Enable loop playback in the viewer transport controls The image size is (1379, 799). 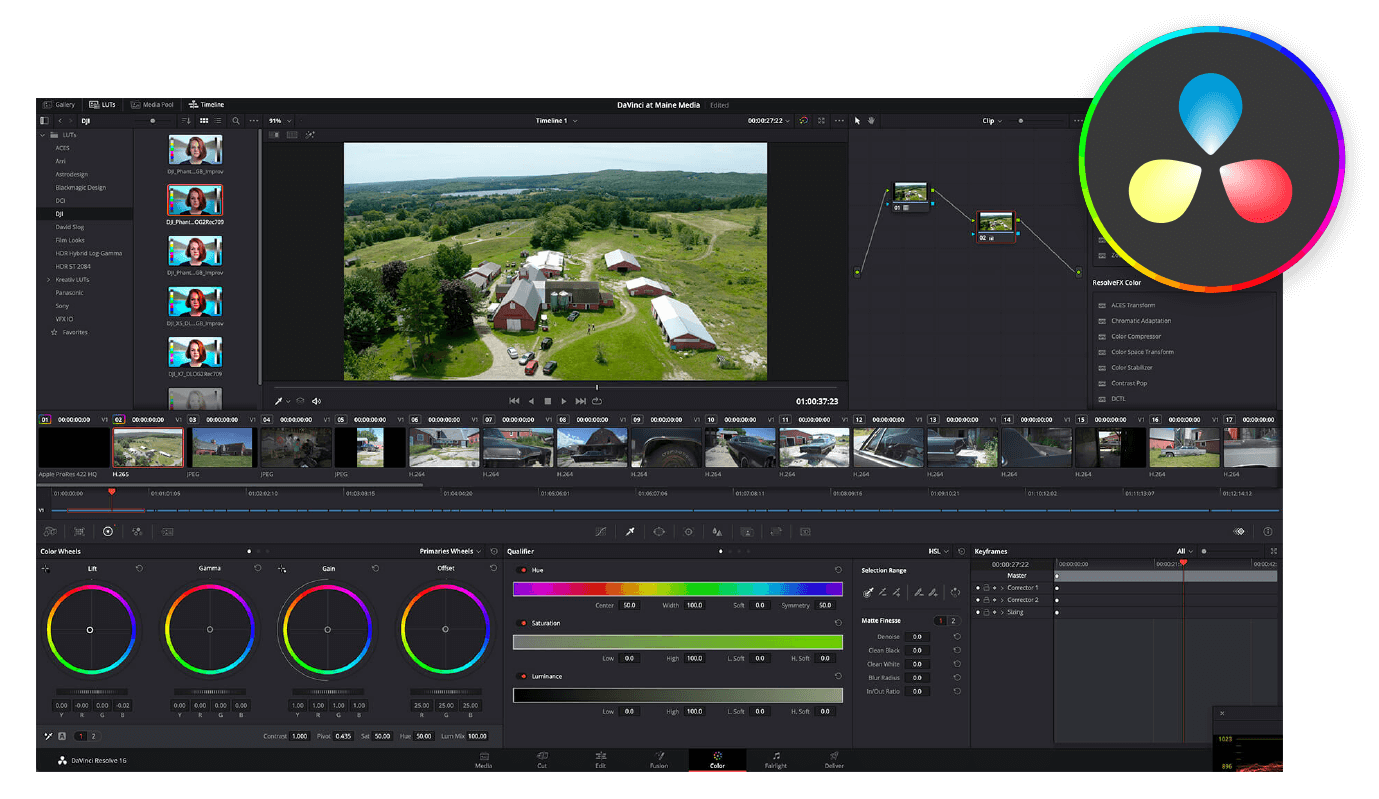click(597, 401)
